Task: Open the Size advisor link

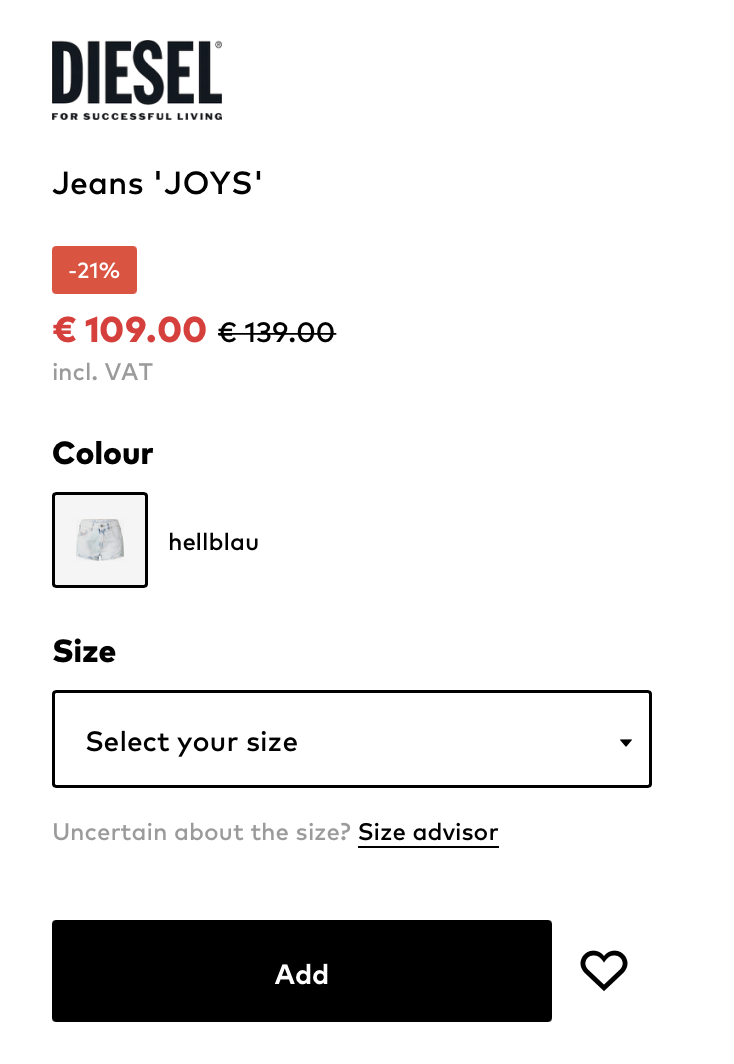Action: click(428, 832)
